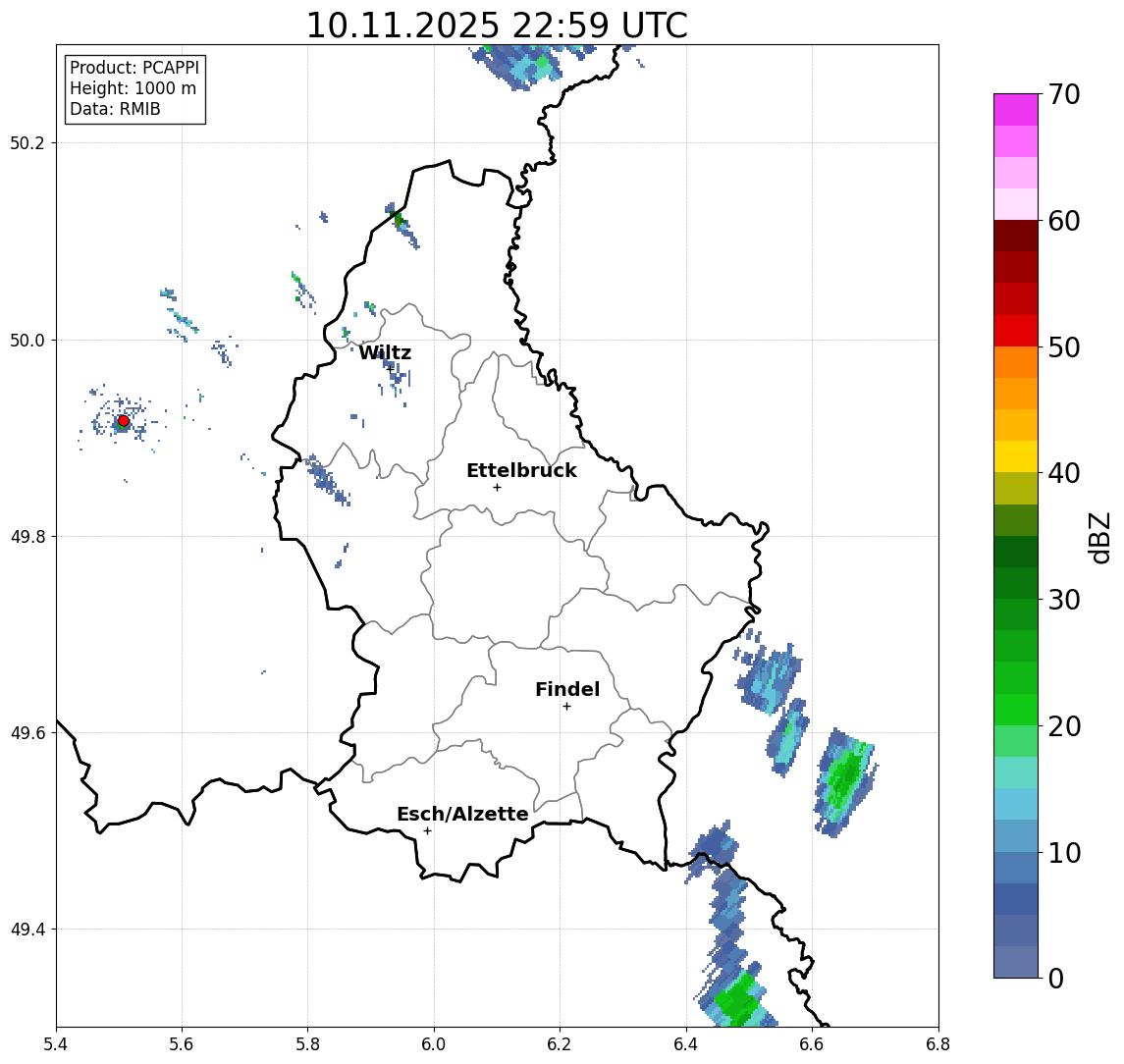
Task: Click the dark maroon colorbar segment just below 60
Action: 1016,236
